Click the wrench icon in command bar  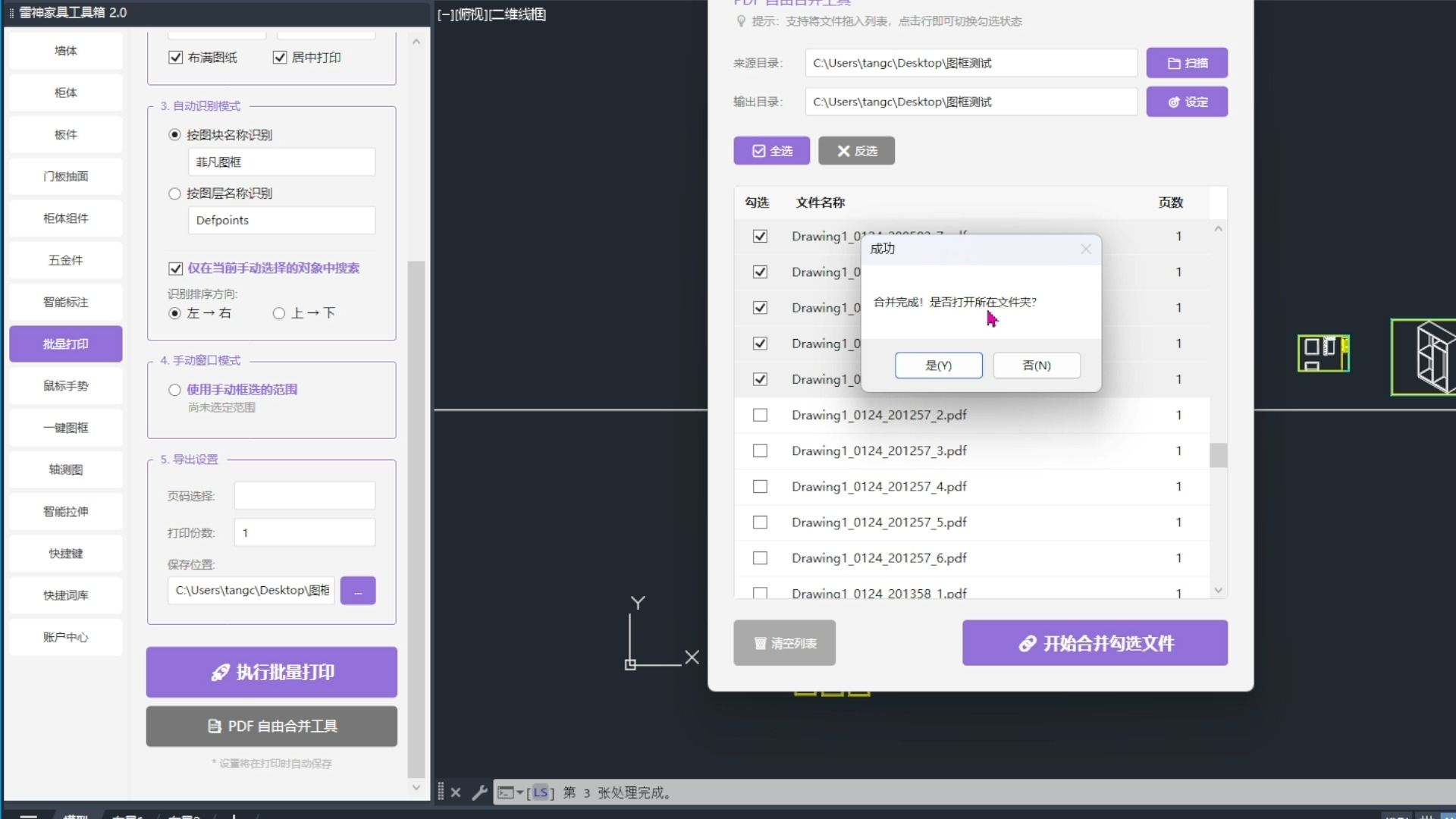479,792
